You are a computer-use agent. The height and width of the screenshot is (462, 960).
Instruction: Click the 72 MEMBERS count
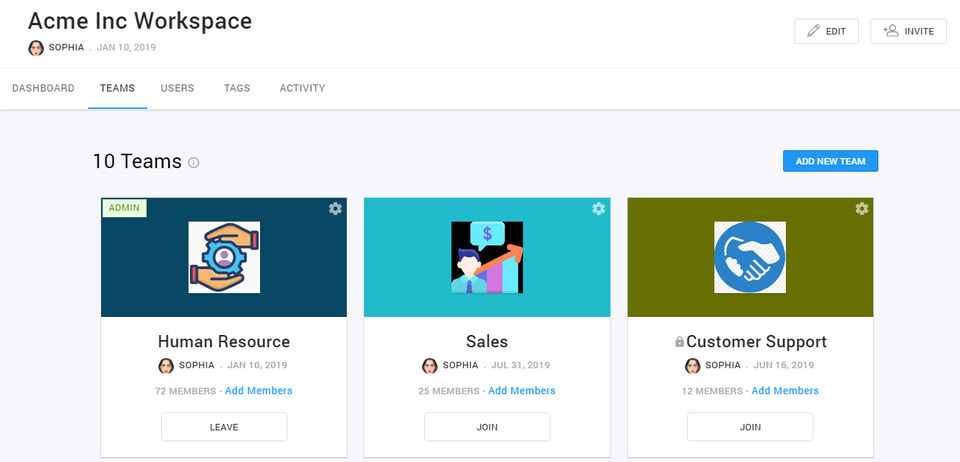186,390
